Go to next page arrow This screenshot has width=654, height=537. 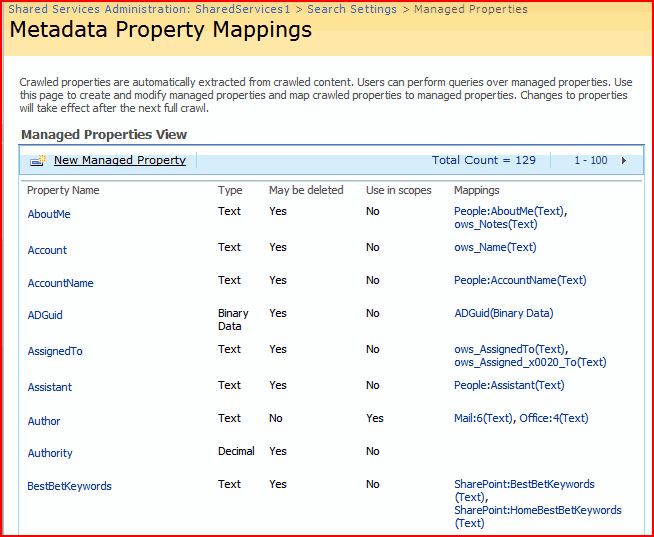pyautogui.click(x=624, y=160)
